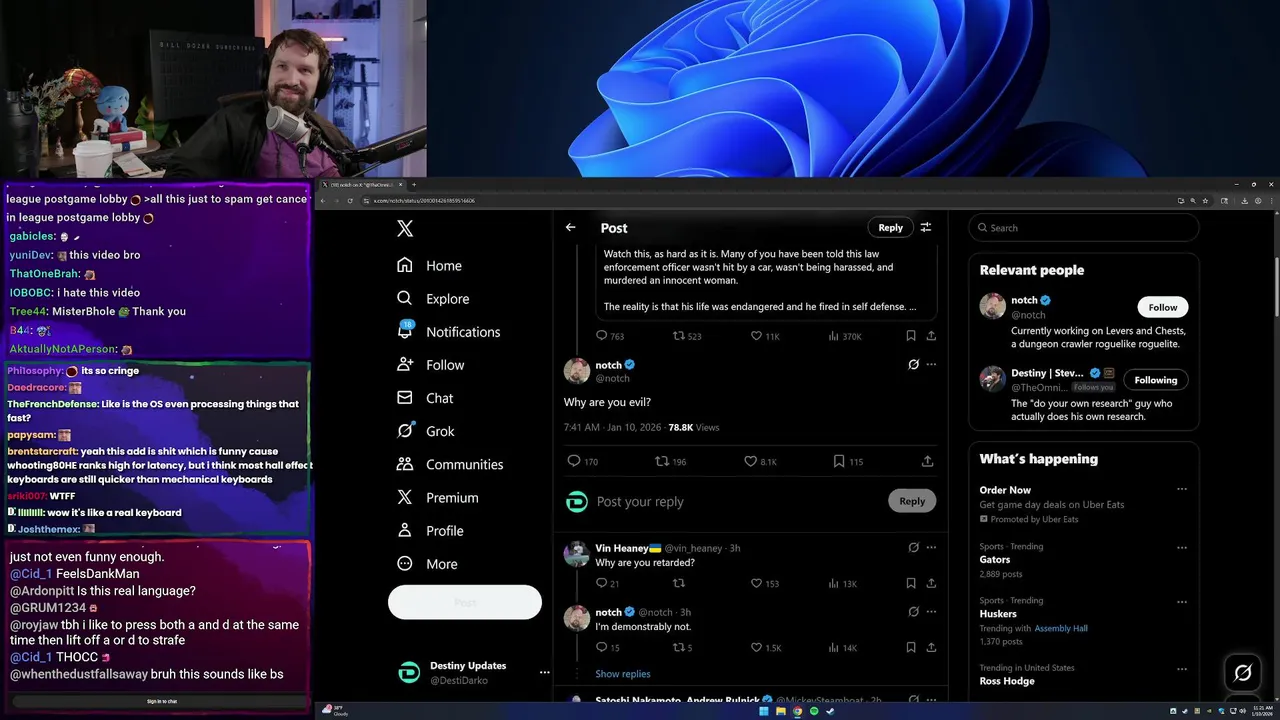
Task: Click Reply button in Post header
Action: (x=890, y=228)
